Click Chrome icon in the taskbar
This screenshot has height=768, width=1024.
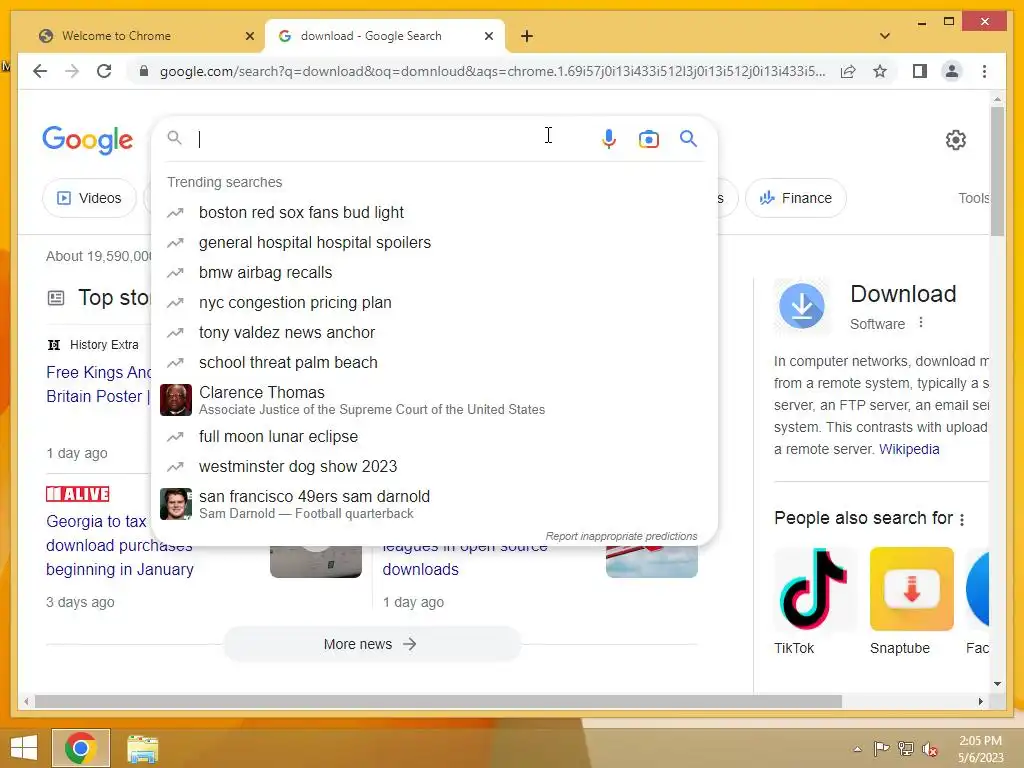(81, 748)
